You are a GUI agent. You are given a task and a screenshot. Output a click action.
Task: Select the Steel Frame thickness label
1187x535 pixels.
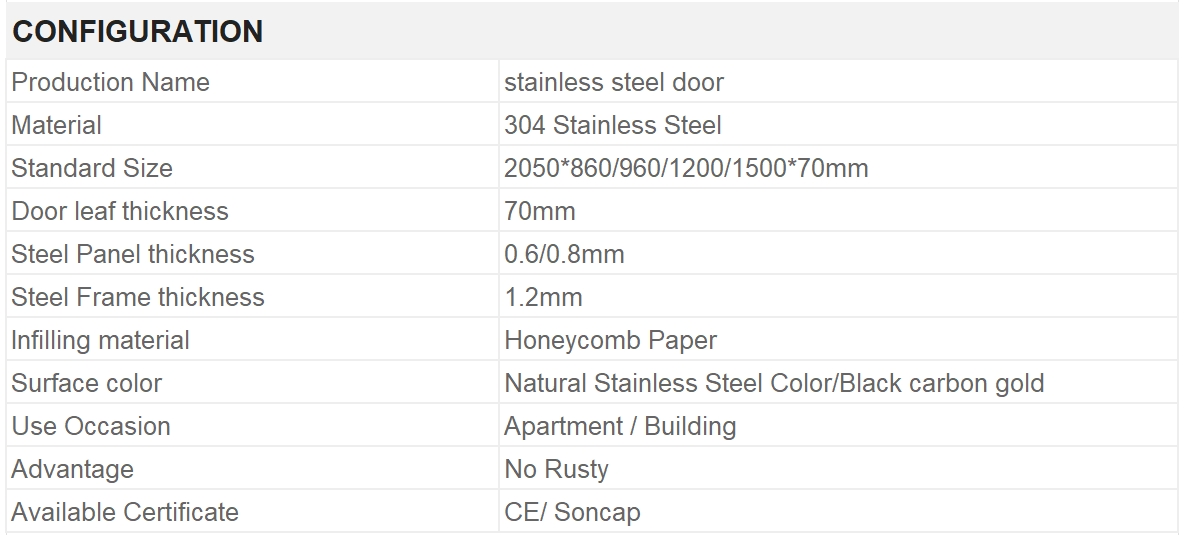click(138, 297)
